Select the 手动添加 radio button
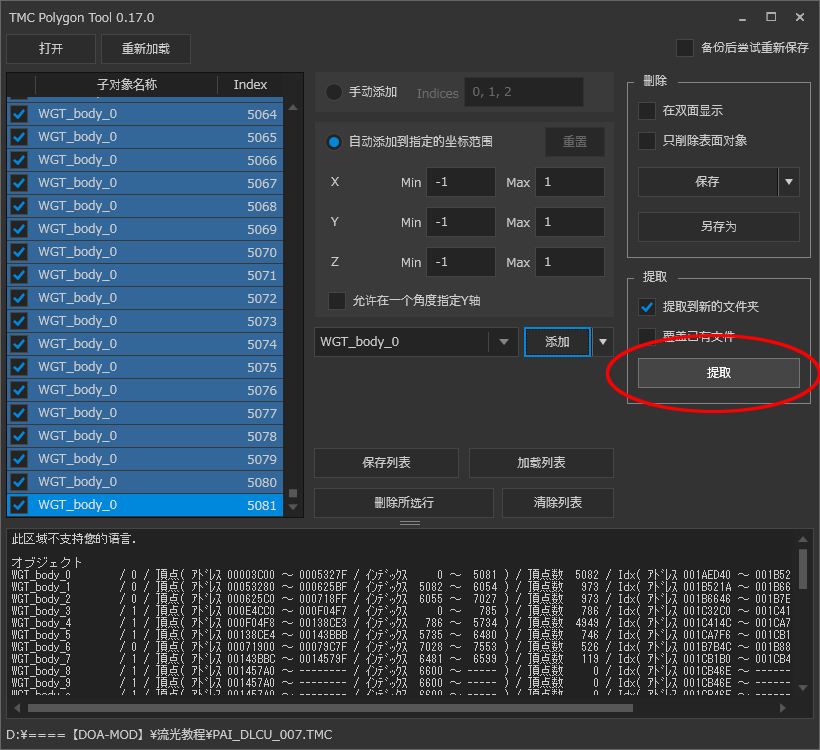Image resolution: width=820 pixels, height=750 pixels. pyautogui.click(x=334, y=93)
